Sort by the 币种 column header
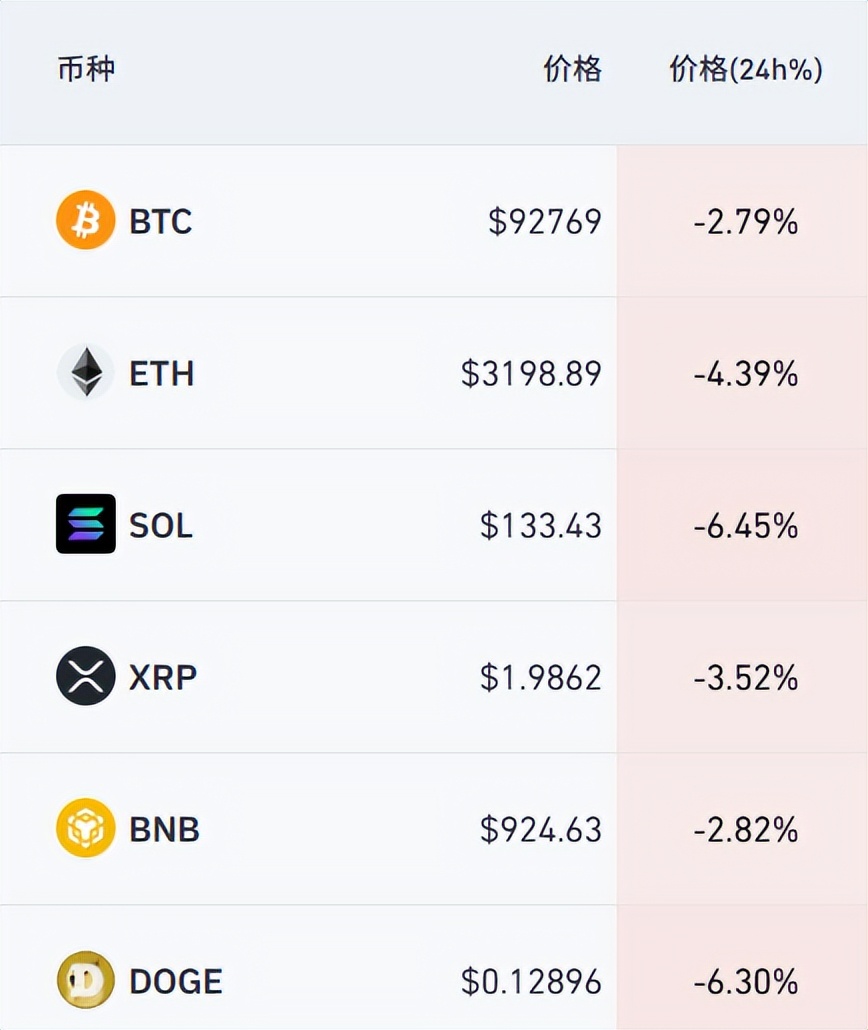 tap(86, 69)
